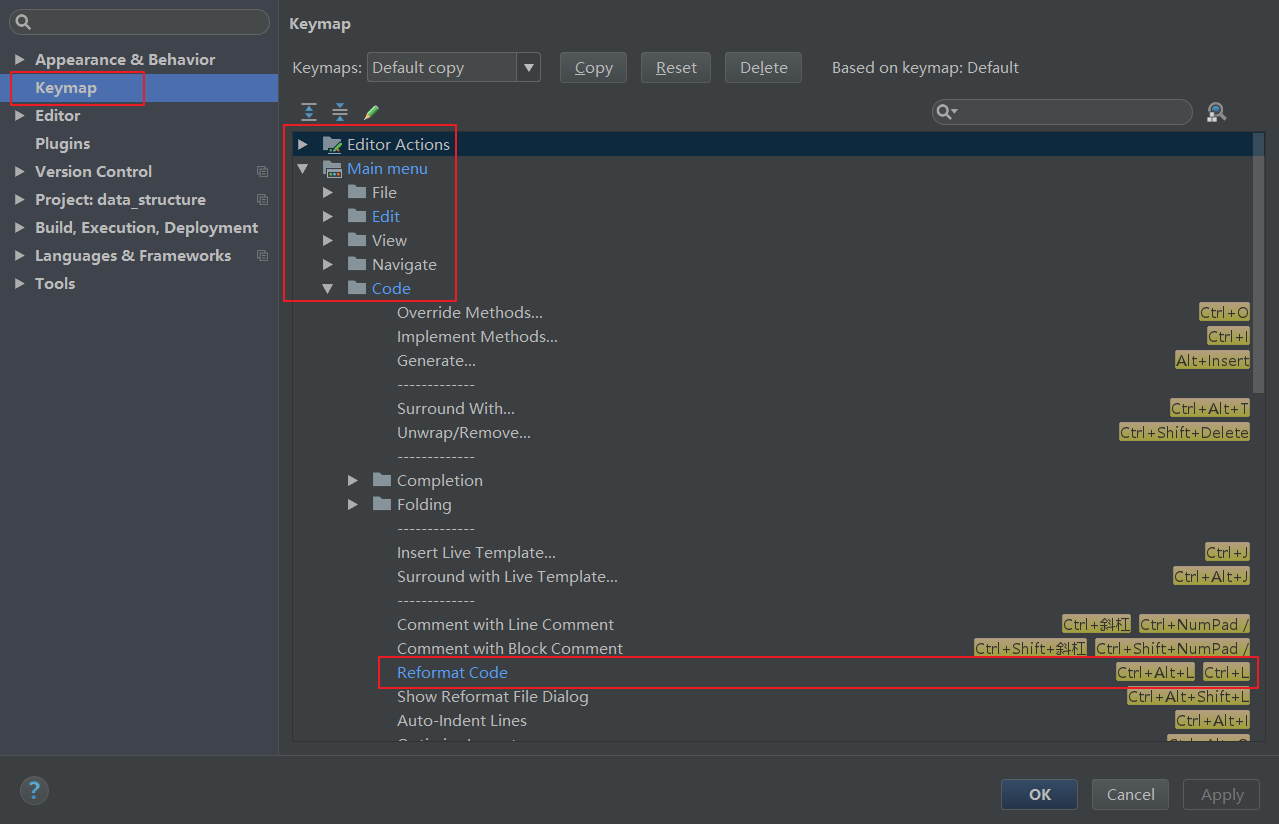1279x824 pixels.
Task: Select the Reformat Code action row
Action: coord(452,672)
